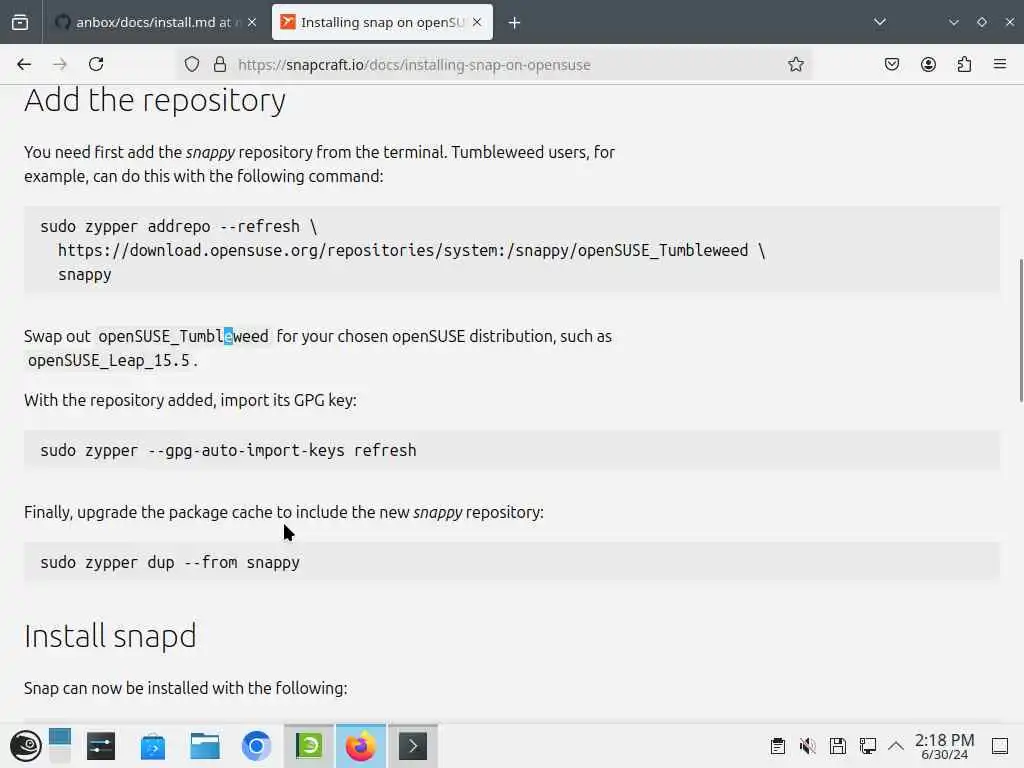
Task: Close the anbox/docs/install.md tab
Action: tap(252, 22)
